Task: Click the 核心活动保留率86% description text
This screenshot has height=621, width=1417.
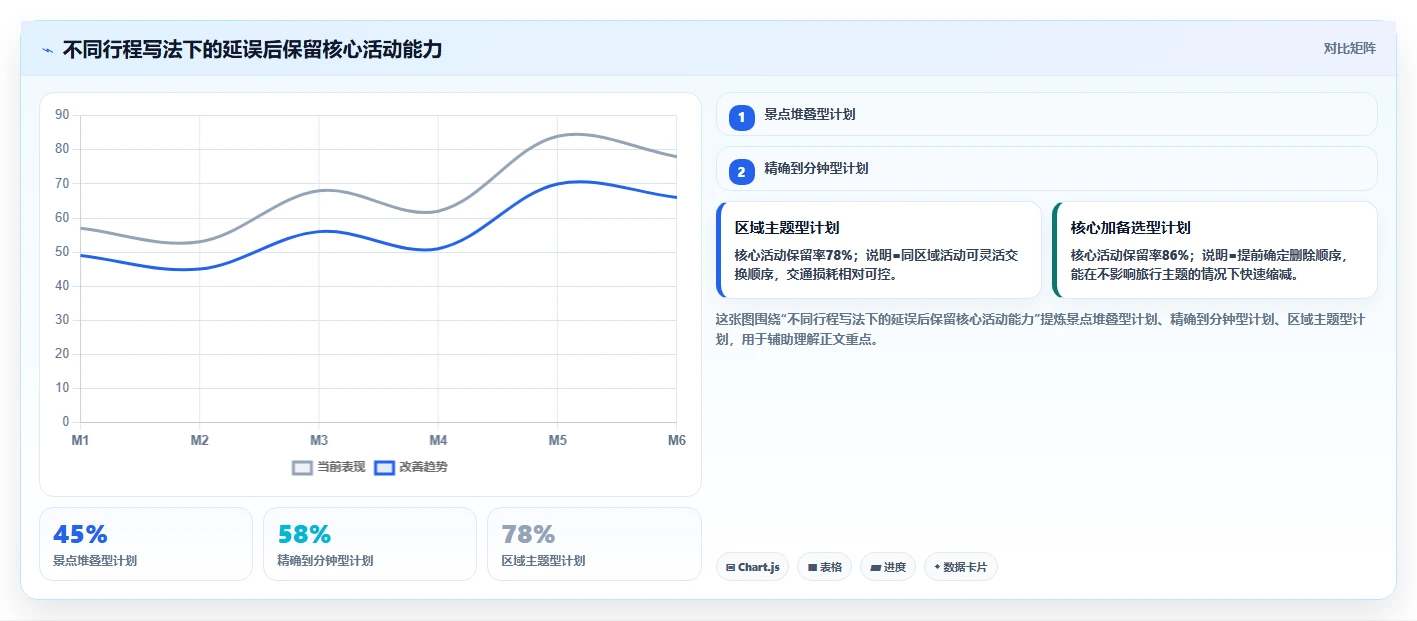Action: point(1210,264)
